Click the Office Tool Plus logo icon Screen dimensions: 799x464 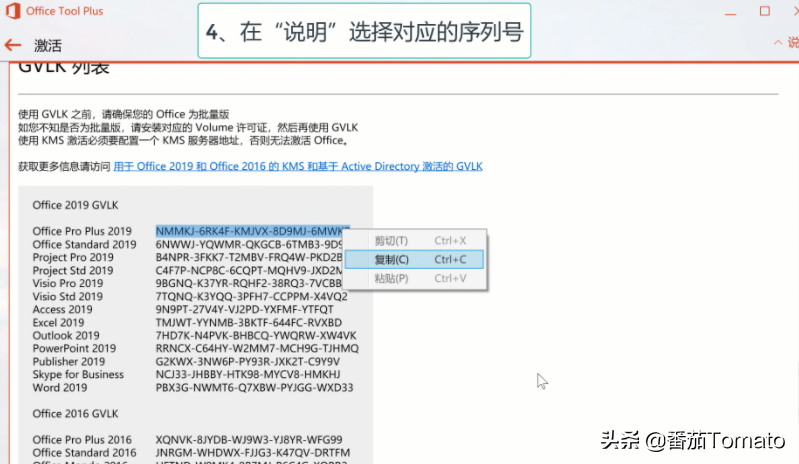13,11
